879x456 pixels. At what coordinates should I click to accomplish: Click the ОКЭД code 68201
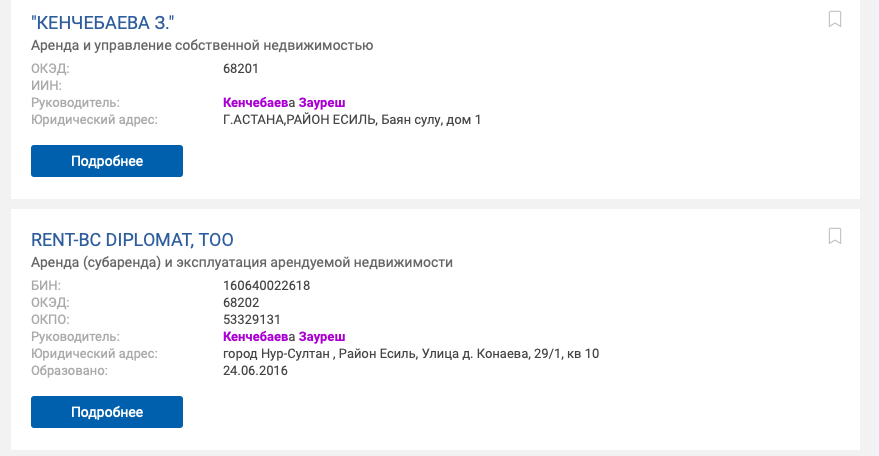[x=241, y=68]
